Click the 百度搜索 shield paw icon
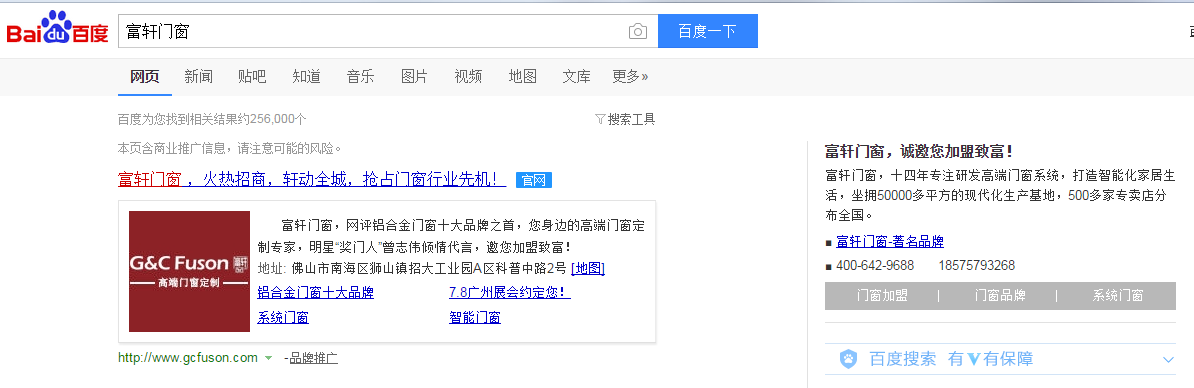 click(848, 359)
